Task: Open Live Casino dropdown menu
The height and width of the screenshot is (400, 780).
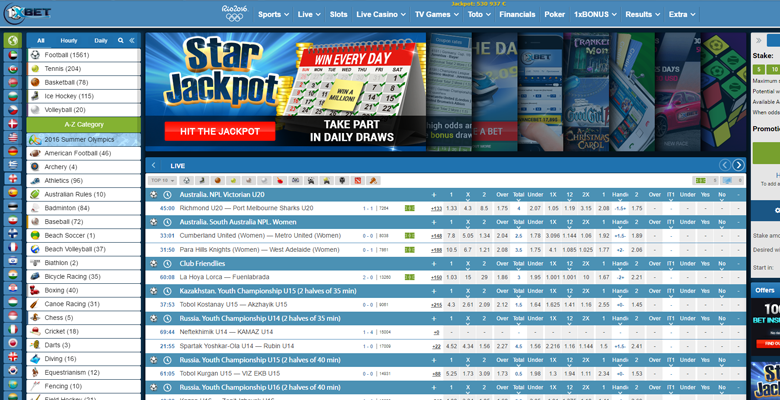Action: point(381,14)
